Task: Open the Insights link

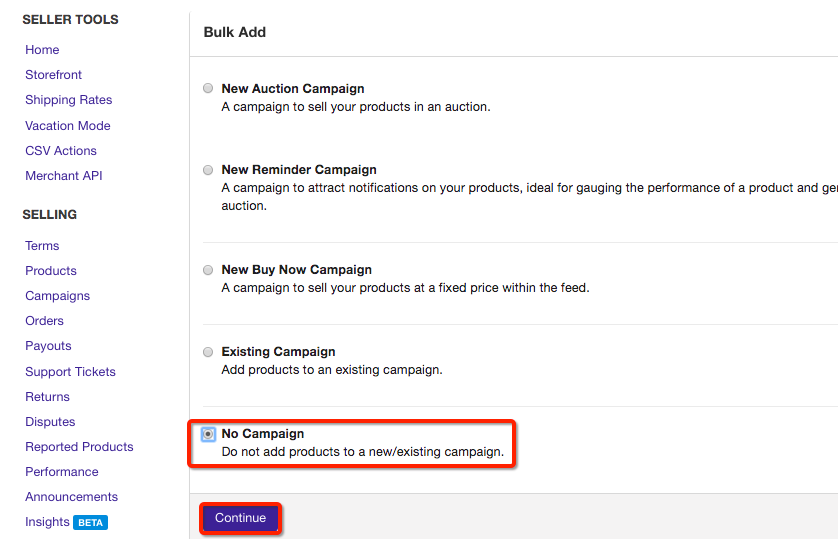Action: 47,522
